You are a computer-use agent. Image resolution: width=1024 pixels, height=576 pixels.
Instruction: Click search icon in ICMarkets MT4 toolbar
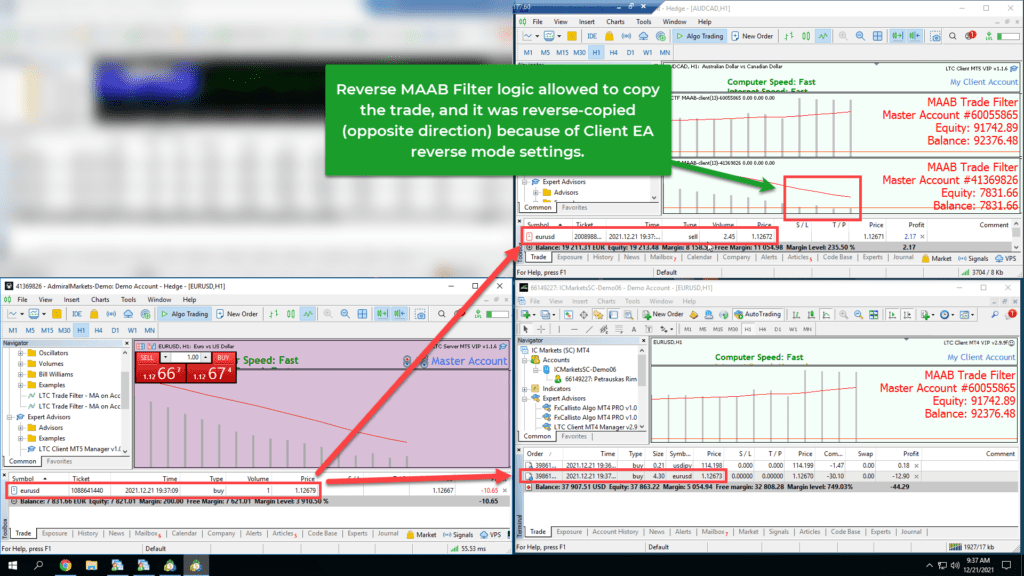[x=995, y=315]
